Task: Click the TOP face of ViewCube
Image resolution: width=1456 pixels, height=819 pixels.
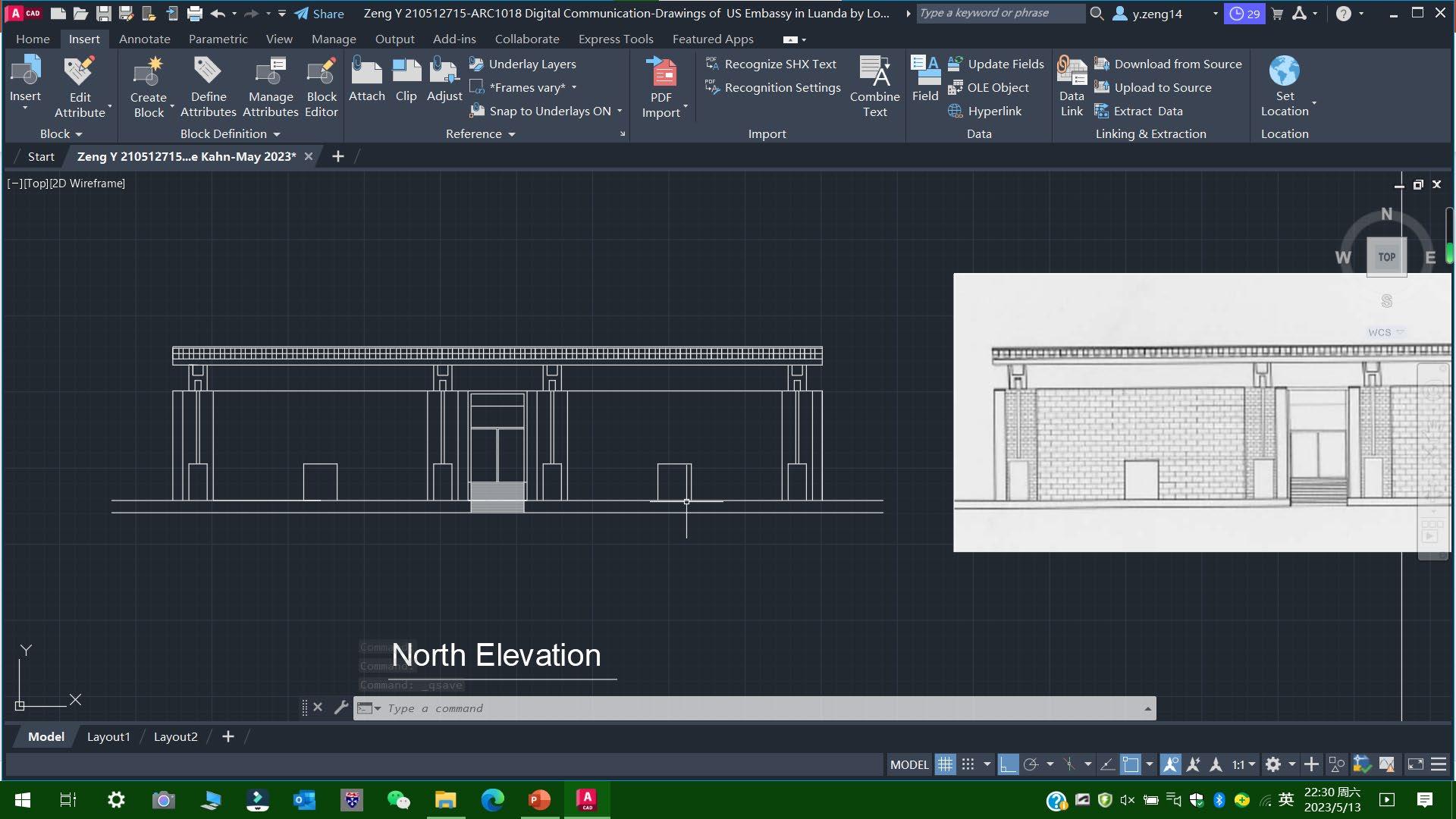Action: coord(1386,257)
